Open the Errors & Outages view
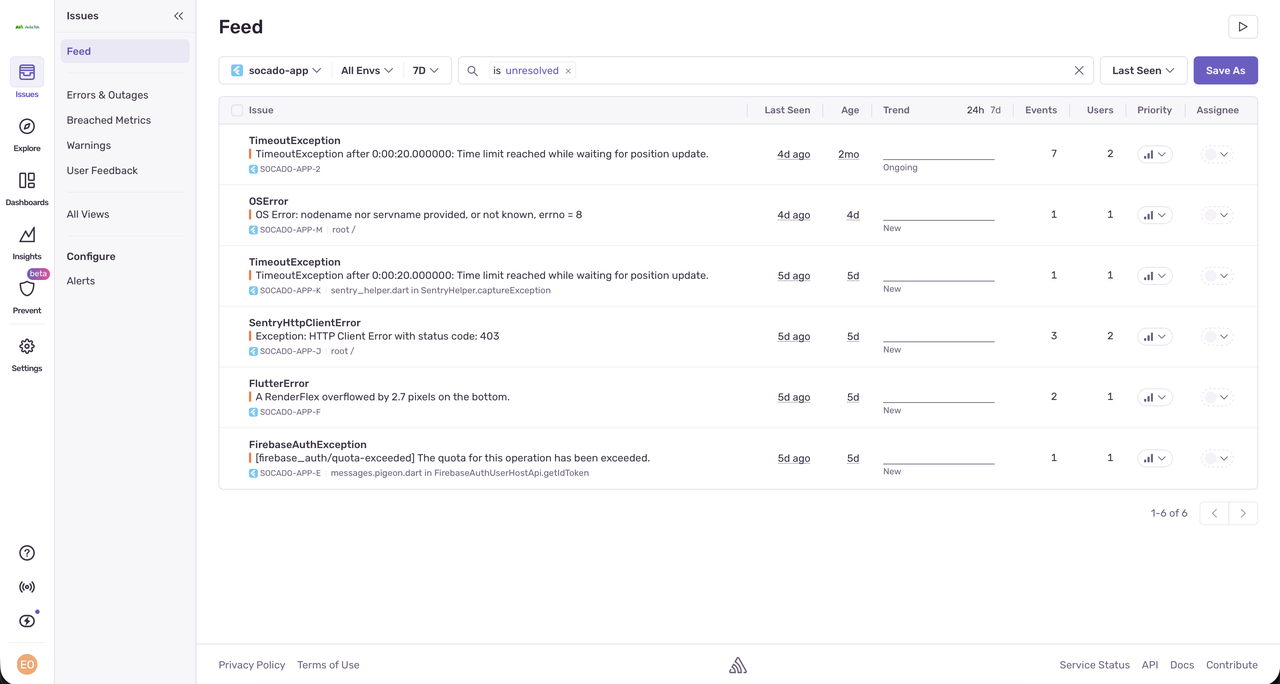1280x684 pixels. click(x=106, y=94)
